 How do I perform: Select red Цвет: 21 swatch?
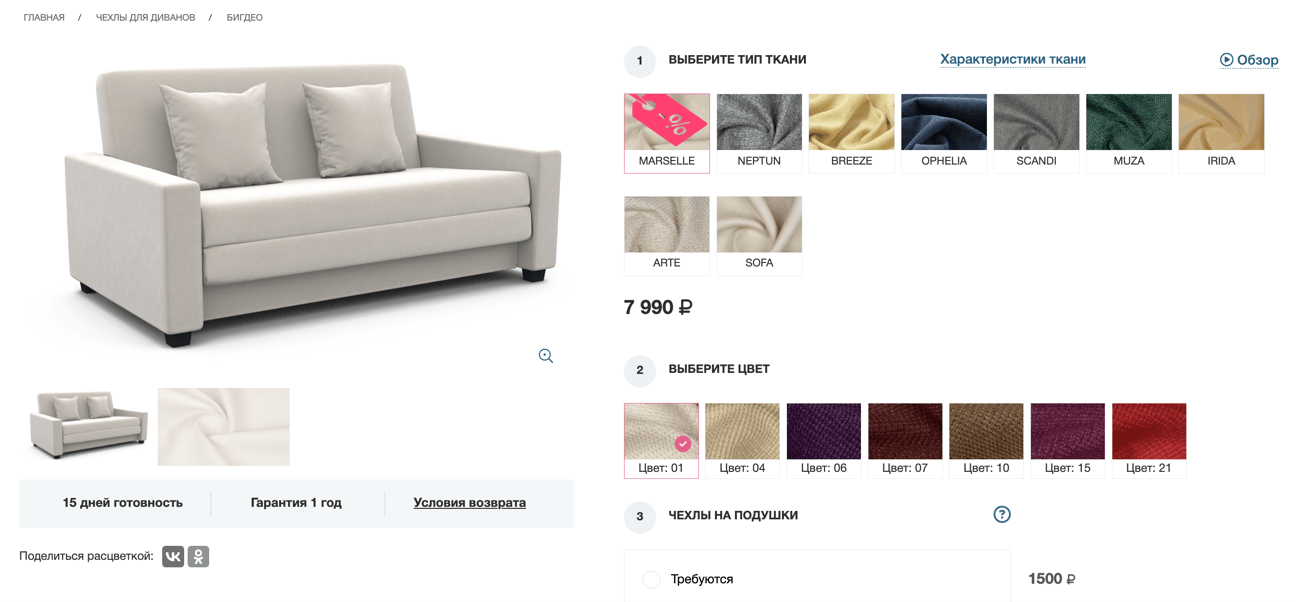tap(1149, 440)
